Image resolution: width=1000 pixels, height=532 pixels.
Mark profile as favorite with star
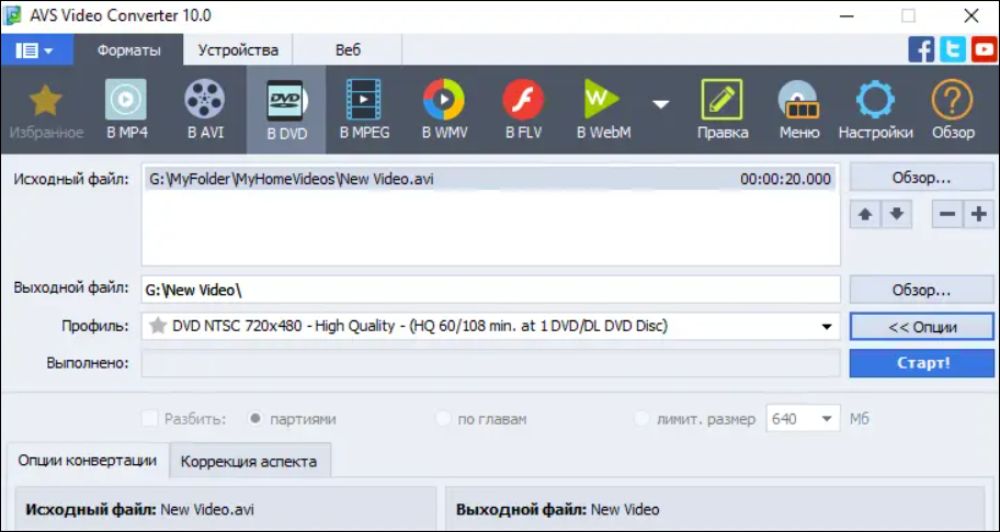click(x=157, y=327)
